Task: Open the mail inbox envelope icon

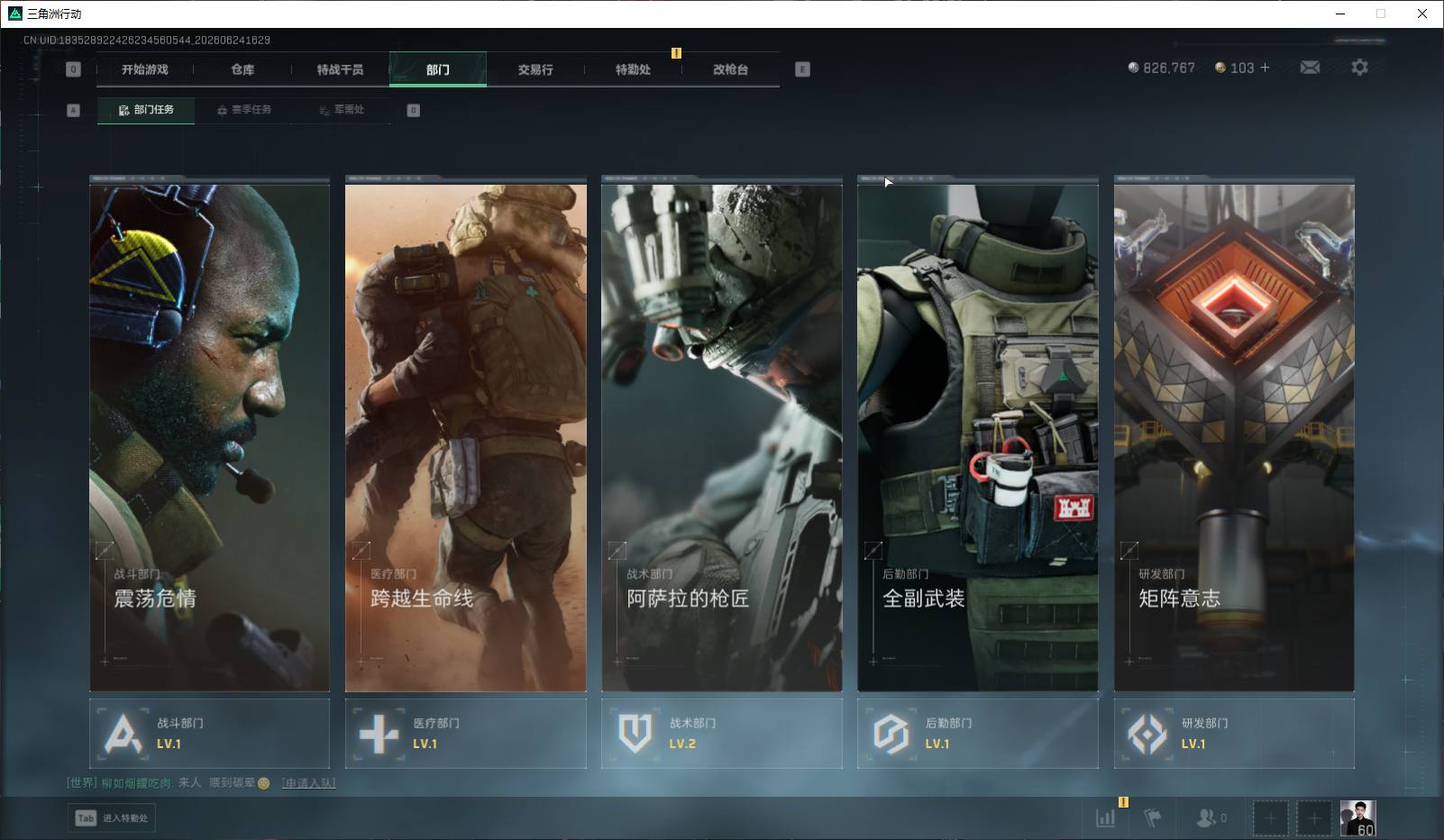Action: pos(1310,68)
